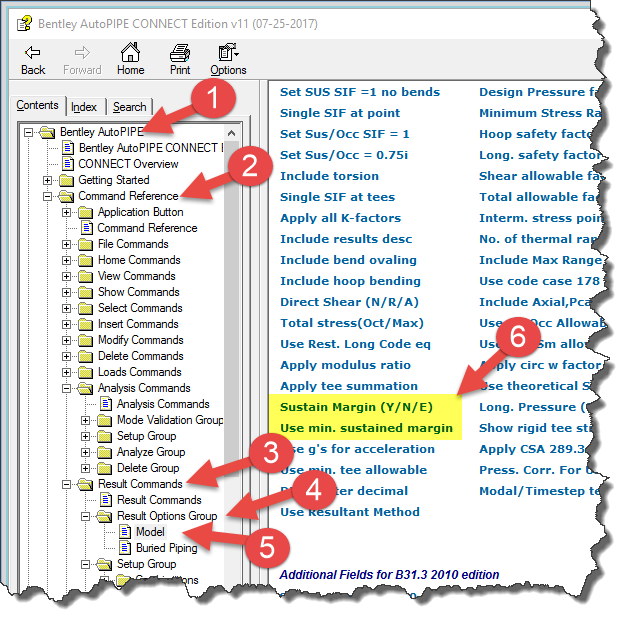Open Set Sus/Occ = 0.75i link
The height and width of the screenshot is (623, 633).
(344, 155)
